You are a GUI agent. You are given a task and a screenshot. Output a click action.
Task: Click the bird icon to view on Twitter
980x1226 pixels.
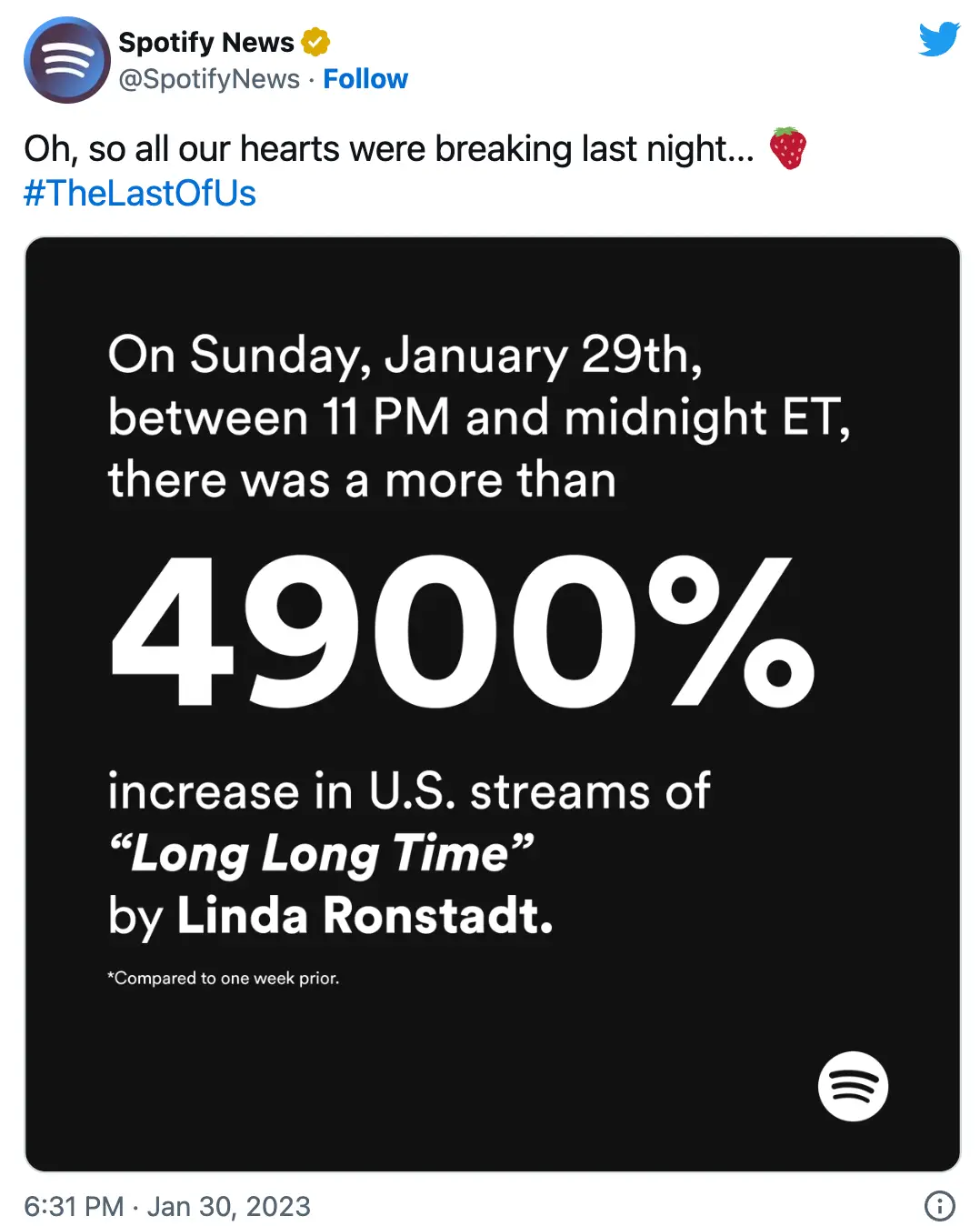pyautogui.click(x=938, y=39)
